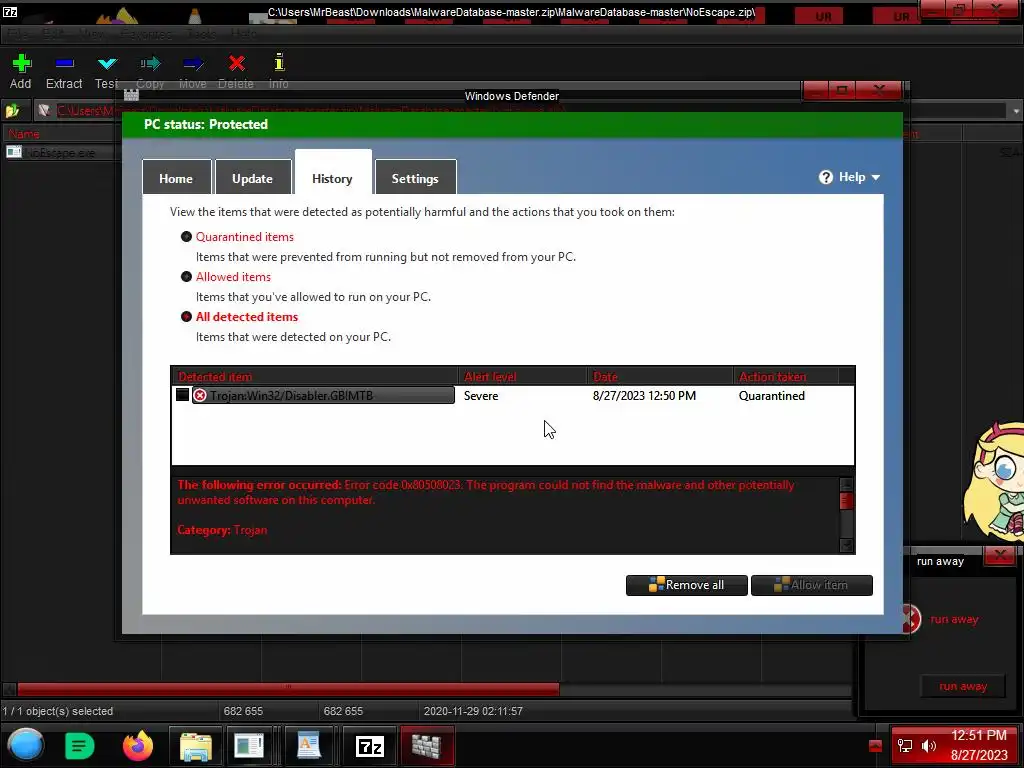The width and height of the screenshot is (1024, 768).
Task: Switch to 7-Zip on the taskbar
Action: (370, 746)
